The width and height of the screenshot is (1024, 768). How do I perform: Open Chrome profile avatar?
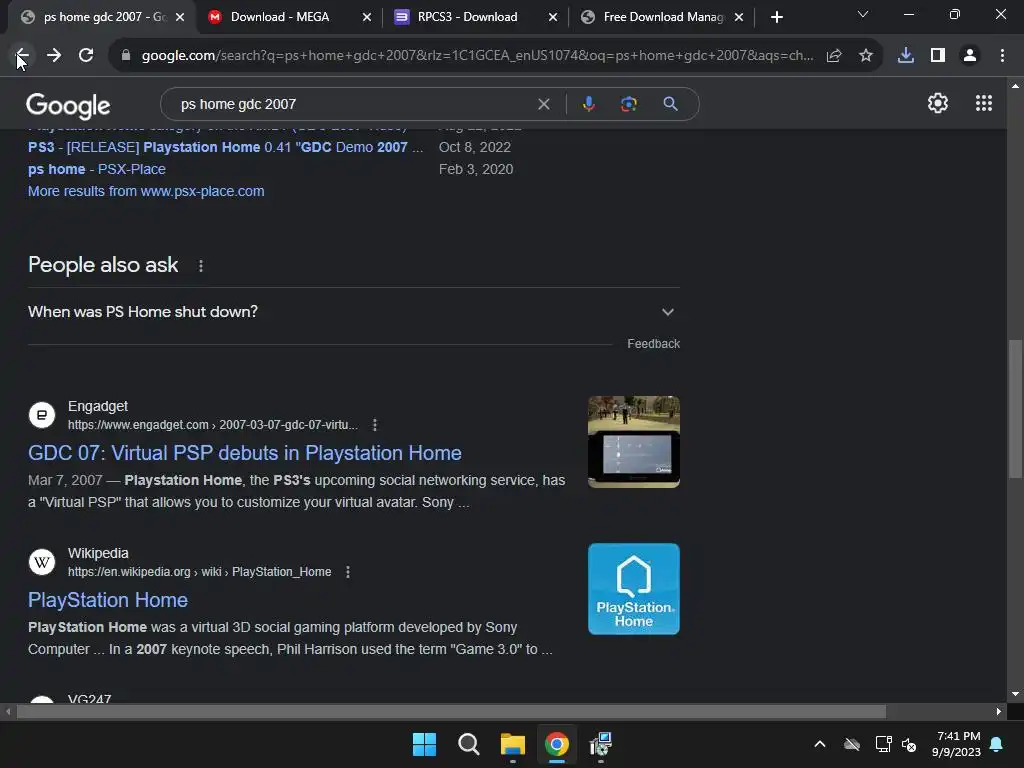click(970, 56)
